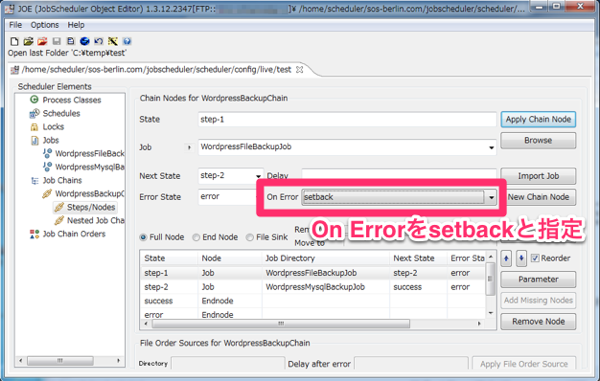
Task: Select the Full Node radio button
Action: coord(143,238)
